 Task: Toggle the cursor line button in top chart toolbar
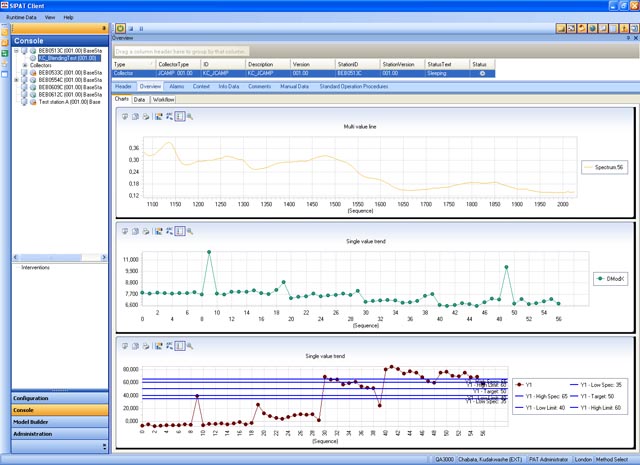(x=179, y=116)
